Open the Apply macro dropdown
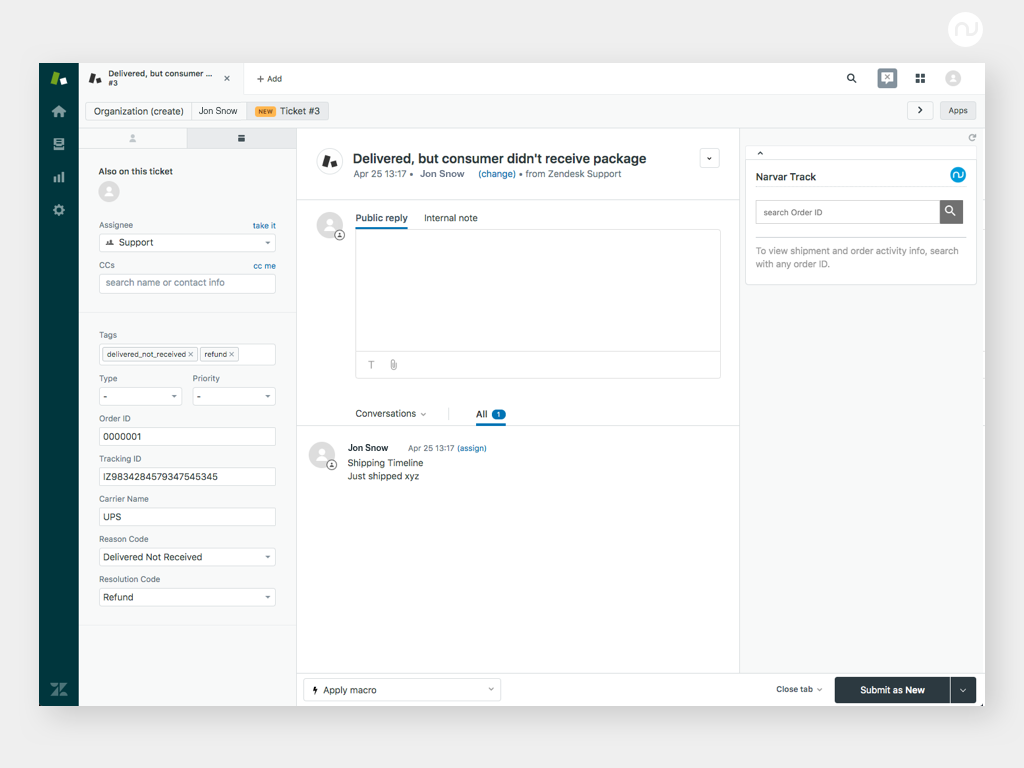 (402, 690)
